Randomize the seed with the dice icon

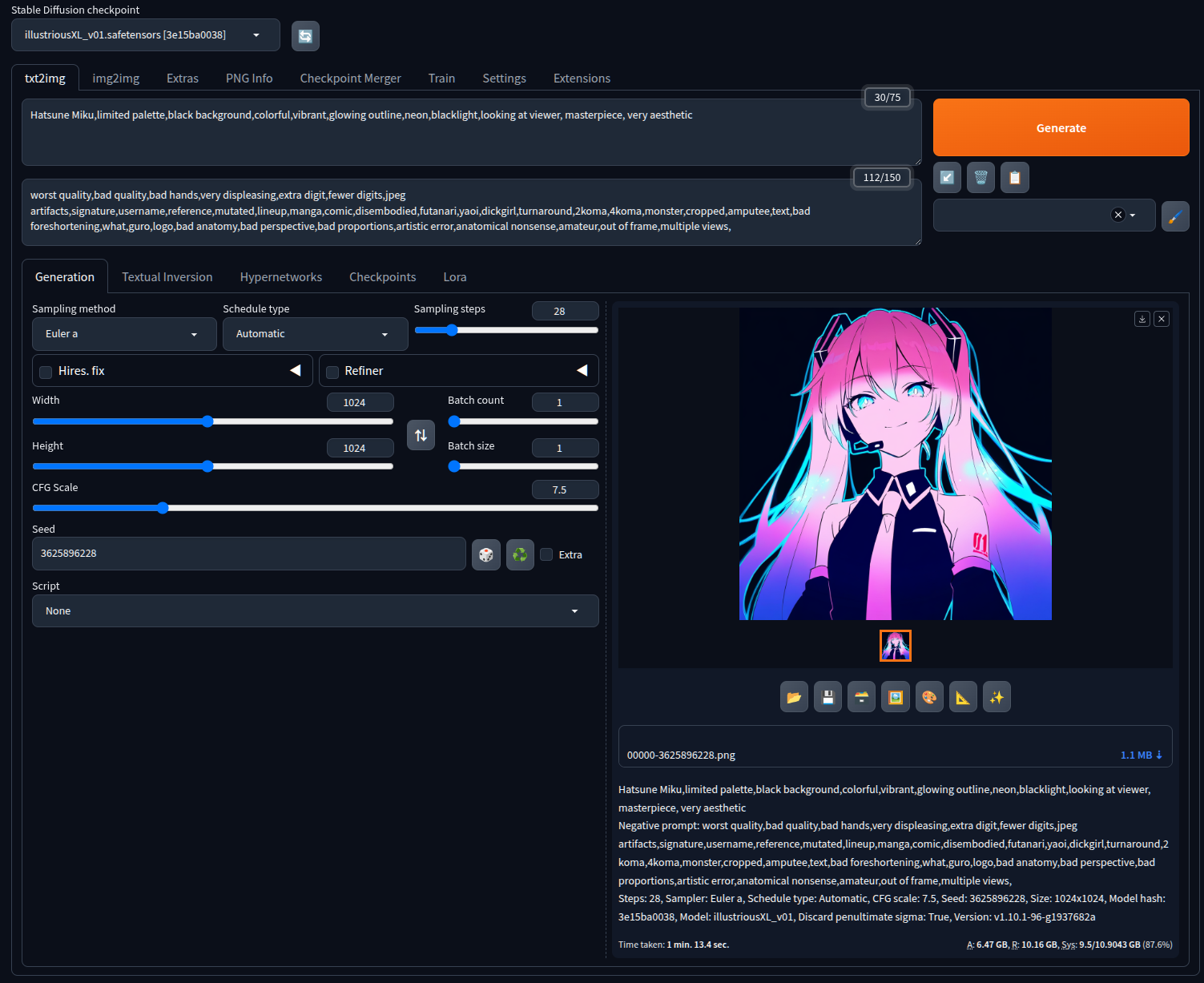coord(486,554)
